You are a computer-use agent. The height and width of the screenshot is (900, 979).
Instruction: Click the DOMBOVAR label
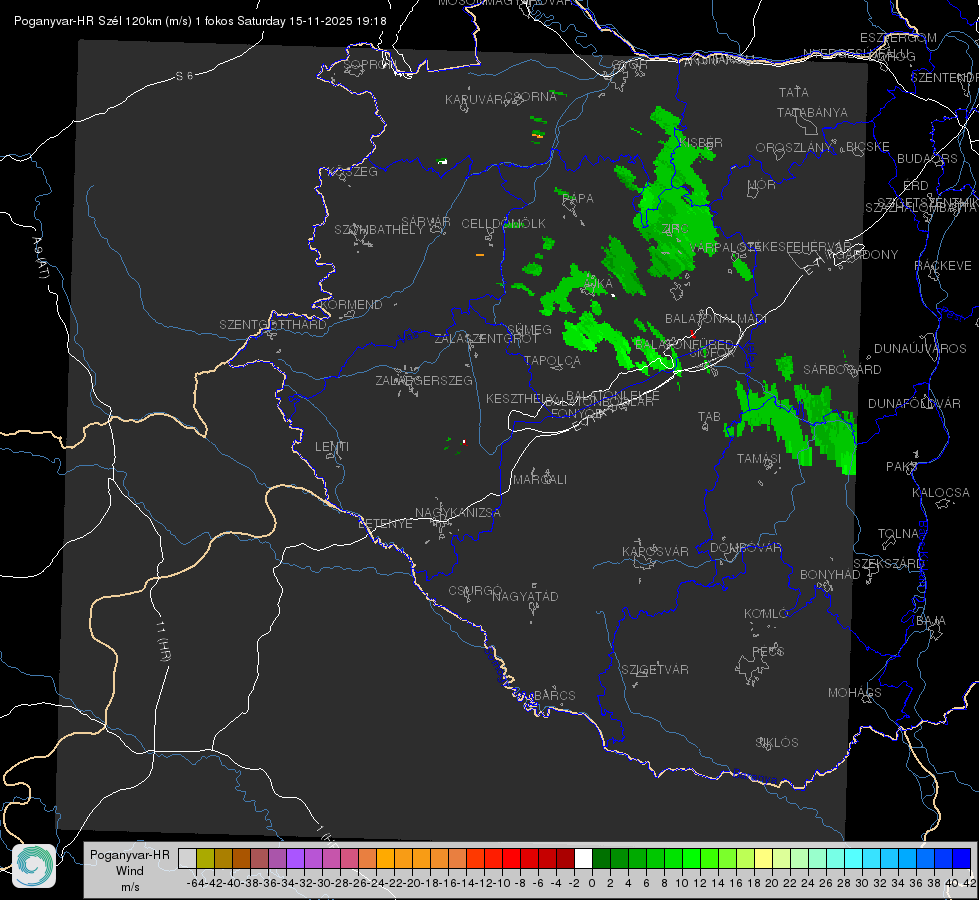point(745,548)
